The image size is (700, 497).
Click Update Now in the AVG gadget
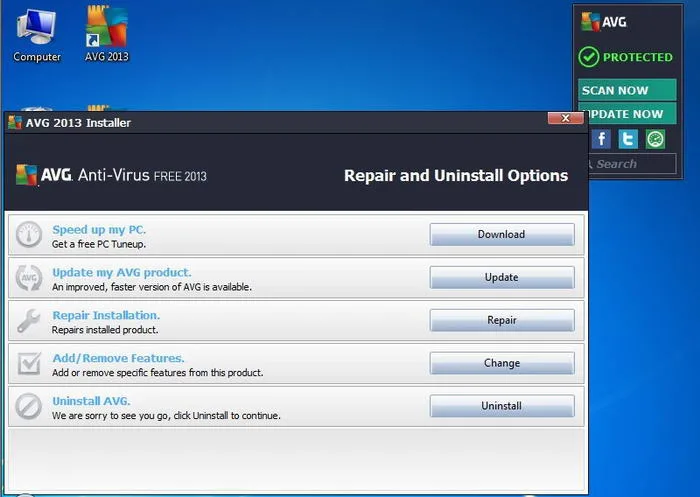(x=629, y=113)
